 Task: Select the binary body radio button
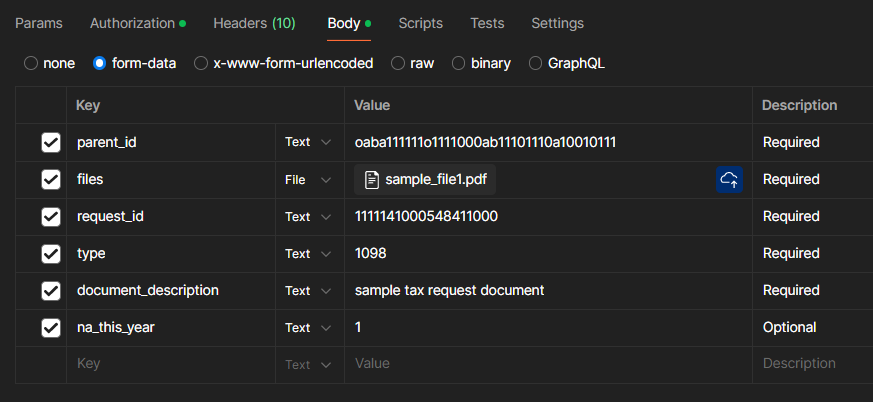click(458, 63)
